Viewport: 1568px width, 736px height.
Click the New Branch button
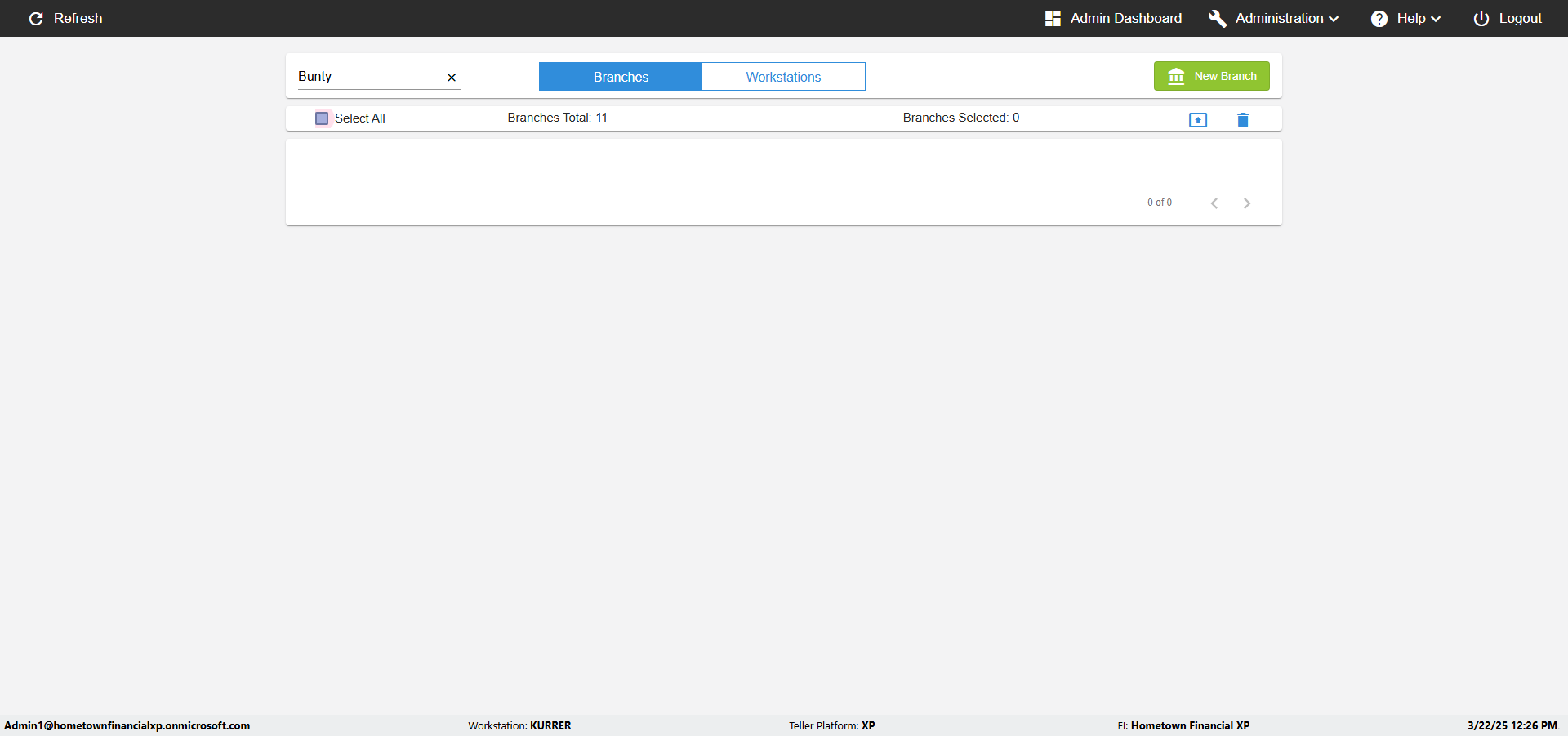coord(1212,76)
